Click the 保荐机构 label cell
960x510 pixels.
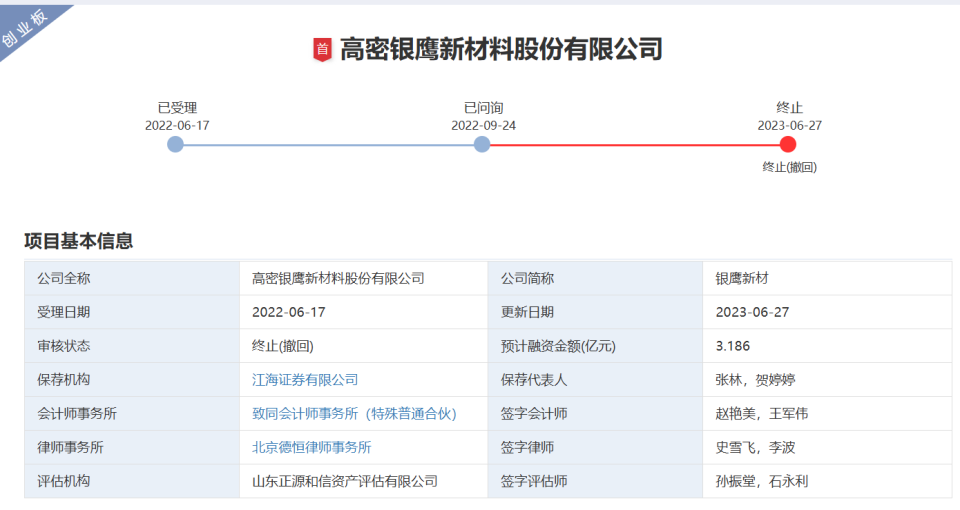coord(132,380)
